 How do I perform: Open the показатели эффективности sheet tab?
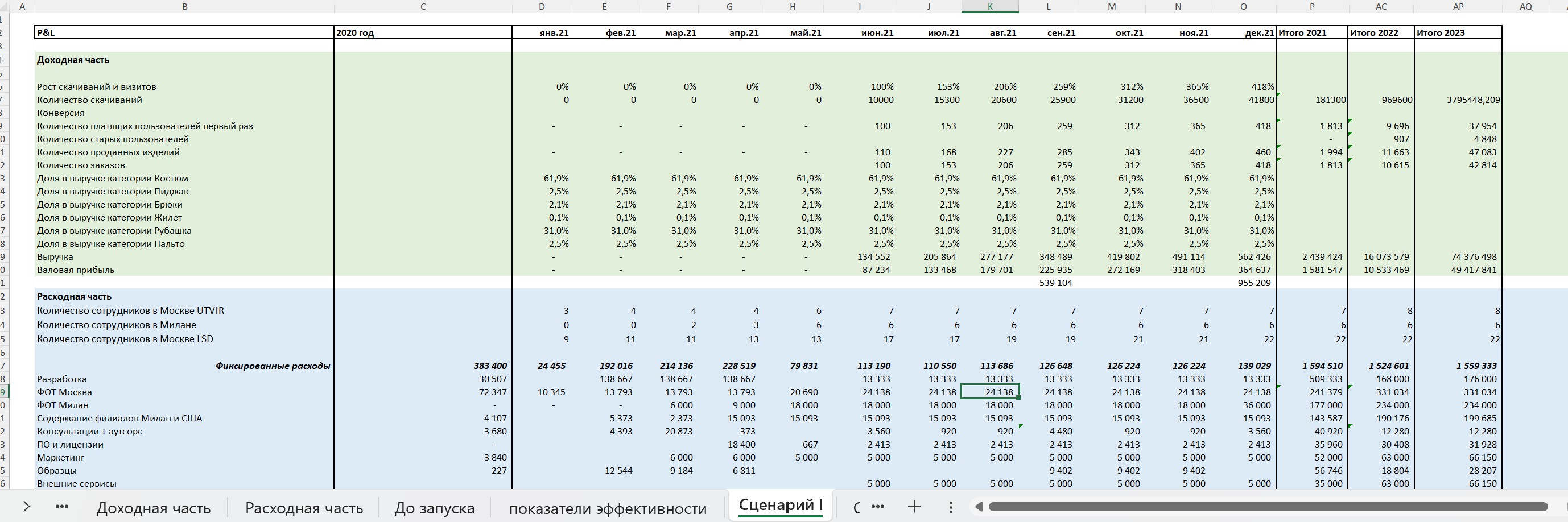(x=608, y=508)
